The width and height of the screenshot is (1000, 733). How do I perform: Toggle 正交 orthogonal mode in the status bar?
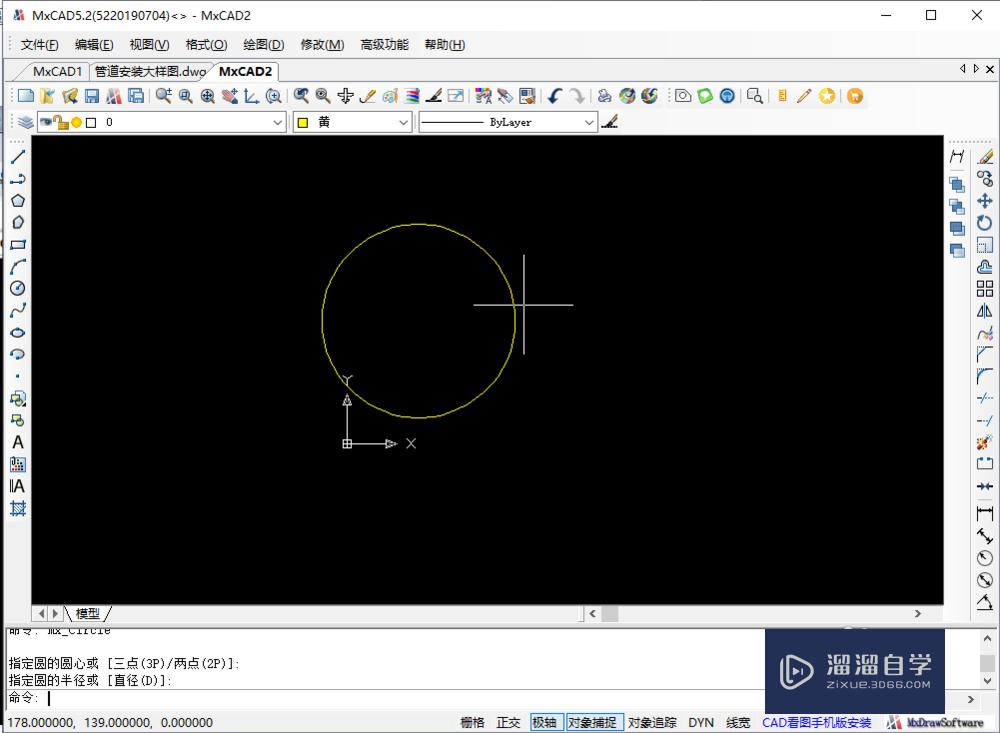(x=509, y=722)
